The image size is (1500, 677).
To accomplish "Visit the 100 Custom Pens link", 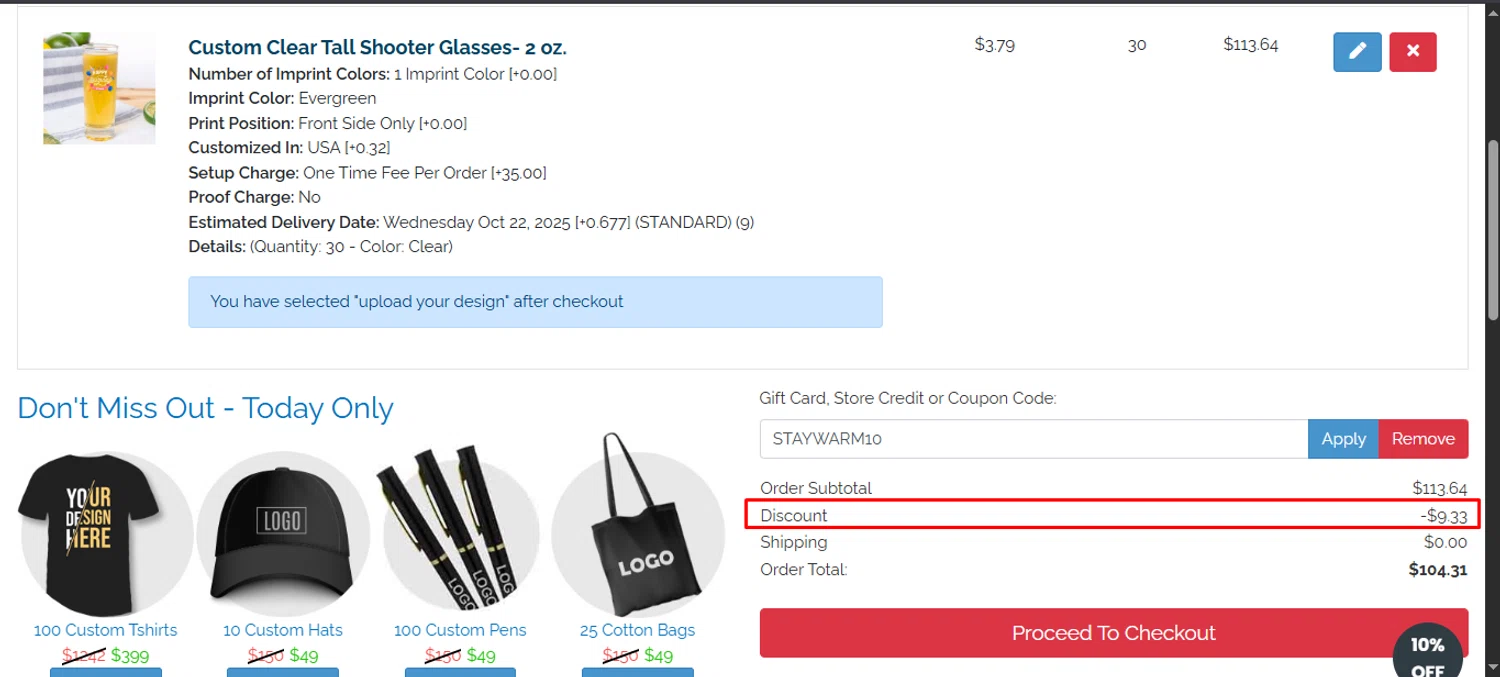I will point(460,630).
